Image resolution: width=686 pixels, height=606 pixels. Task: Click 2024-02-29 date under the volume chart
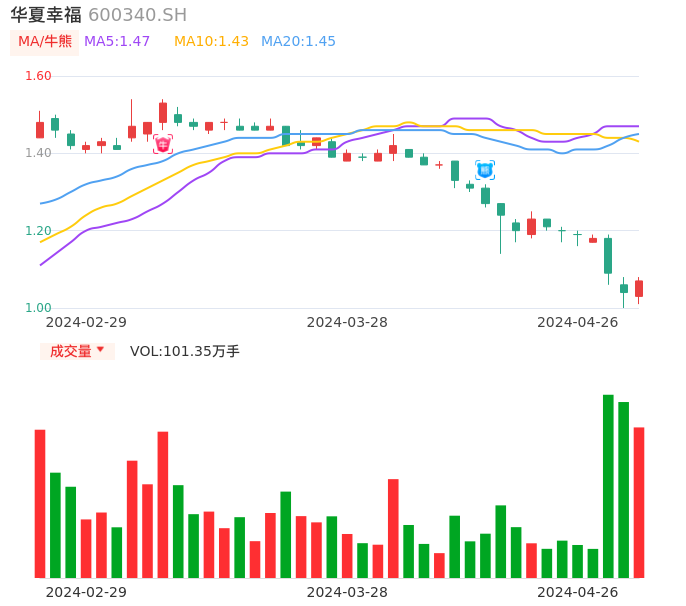[x=86, y=593]
